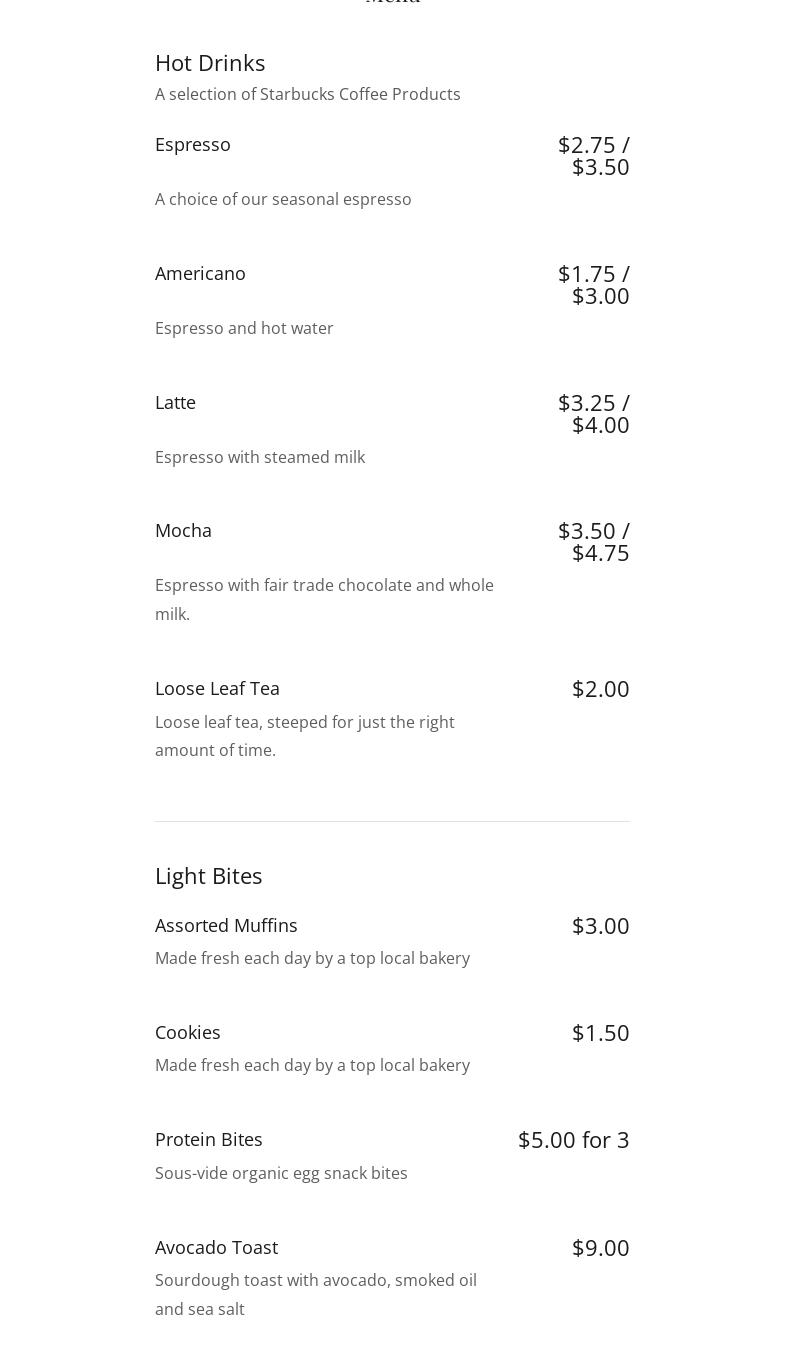Viewport: 785px width, 1356px height.
Task: Click the Americano description 'Espresso and hot water'
Action: 244,328
